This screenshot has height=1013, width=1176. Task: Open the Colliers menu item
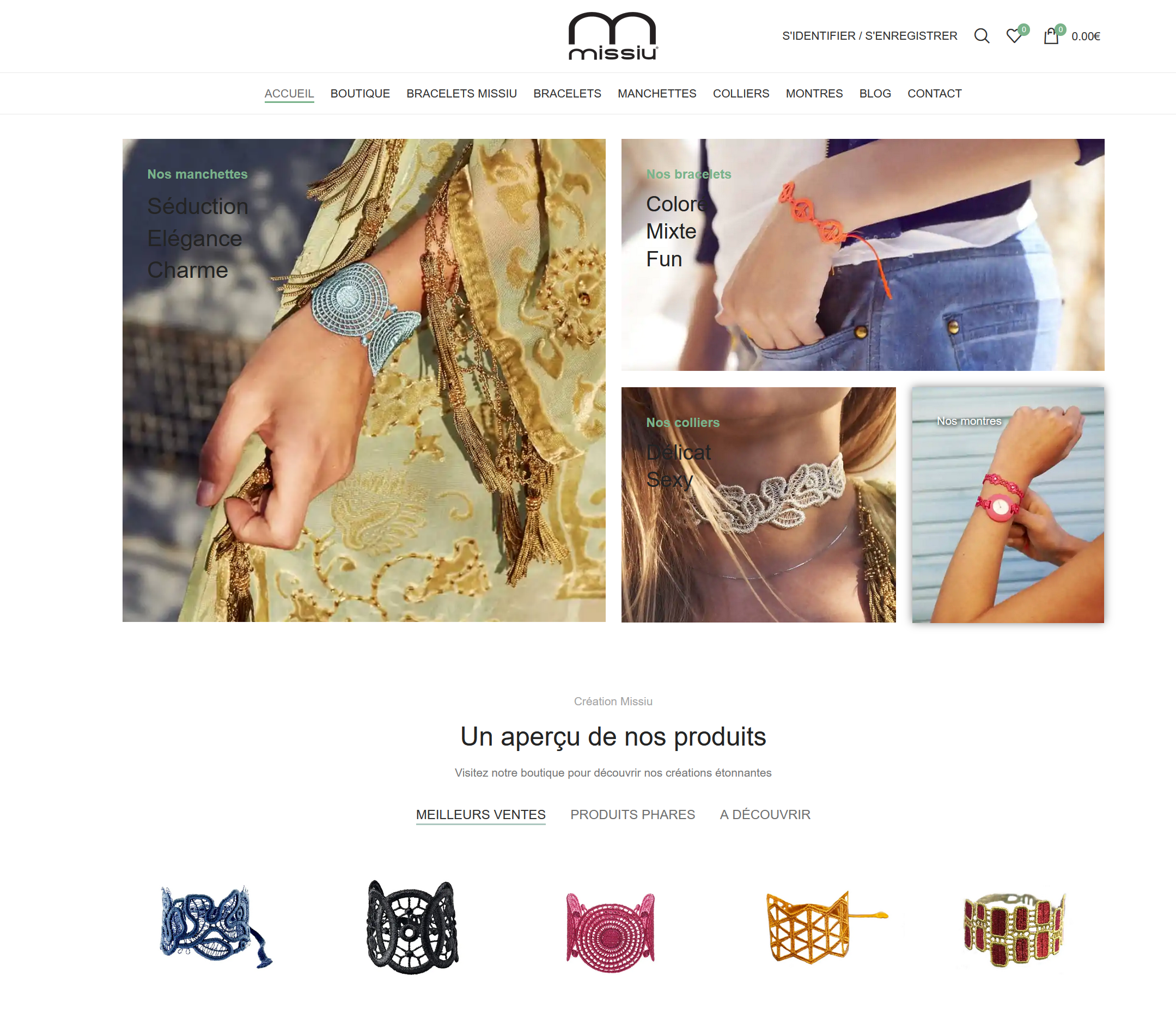pos(741,94)
